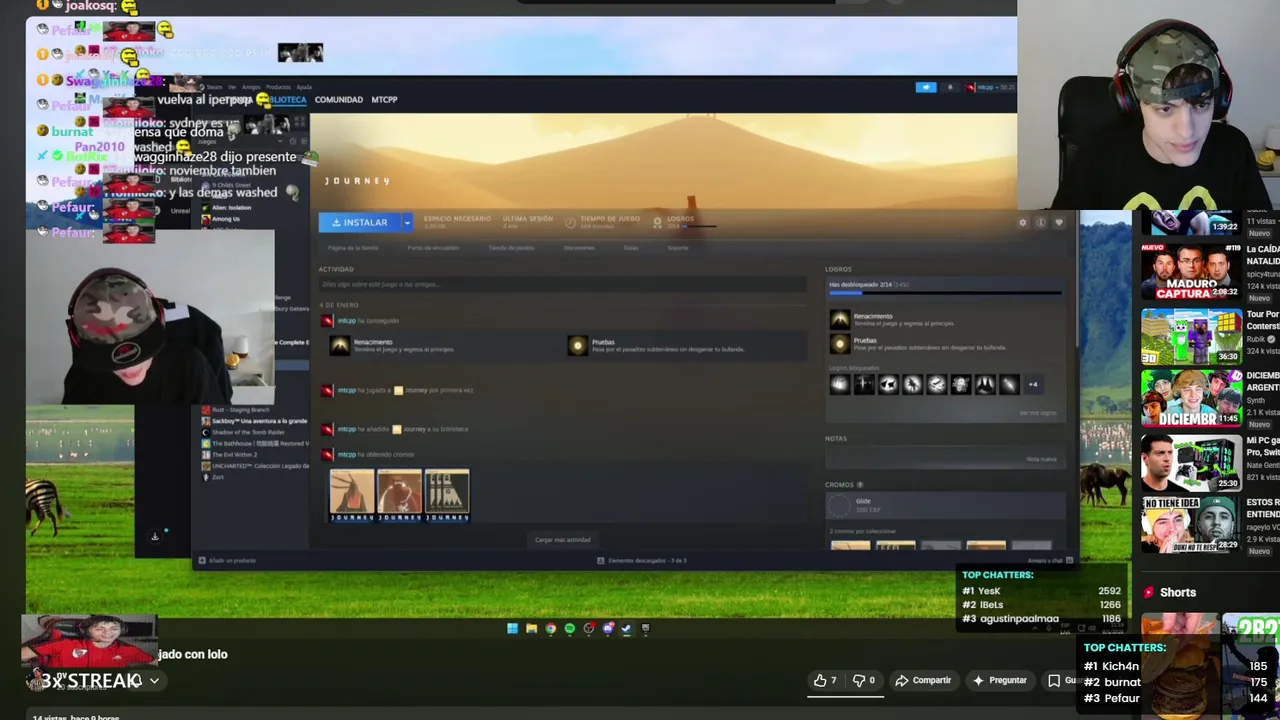The image size is (1280, 720).
Task: Open the game settings gear icon
Action: pyautogui.click(x=1022, y=223)
